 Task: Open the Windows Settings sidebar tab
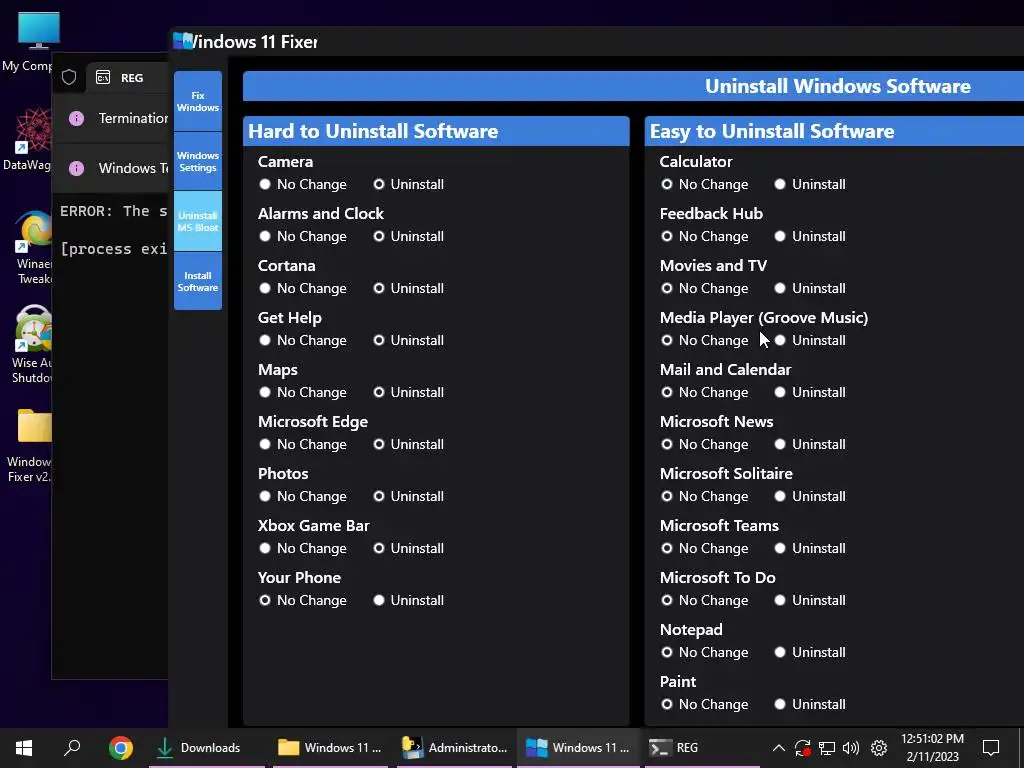[x=198, y=161]
